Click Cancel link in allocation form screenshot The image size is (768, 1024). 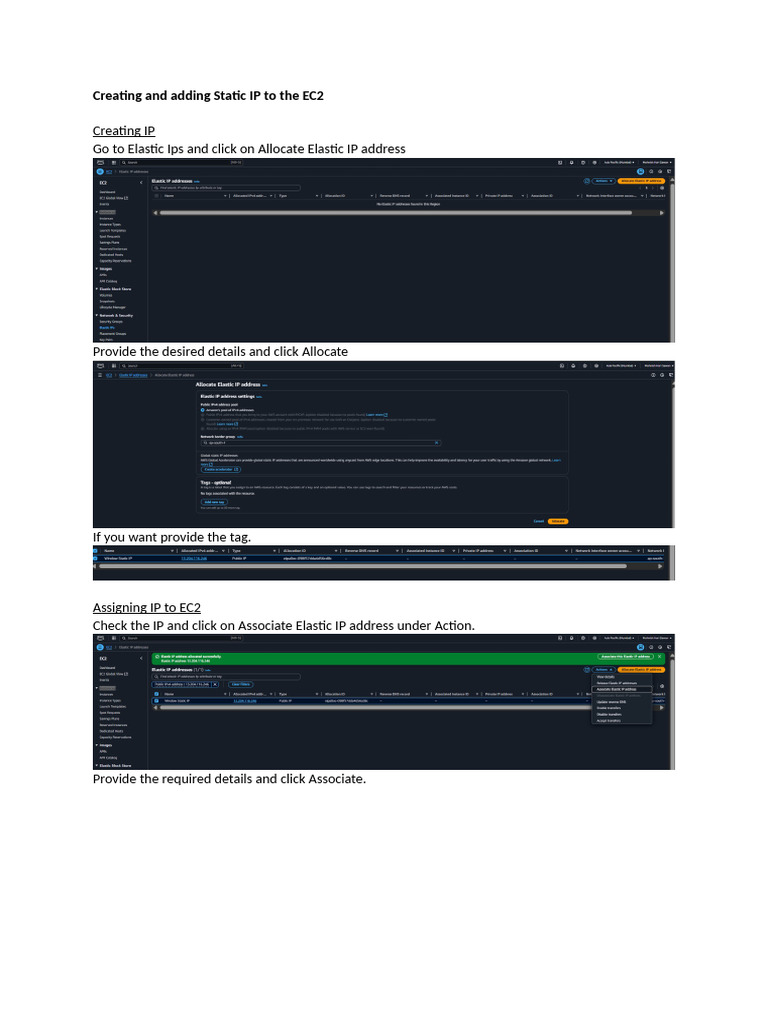[539, 521]
